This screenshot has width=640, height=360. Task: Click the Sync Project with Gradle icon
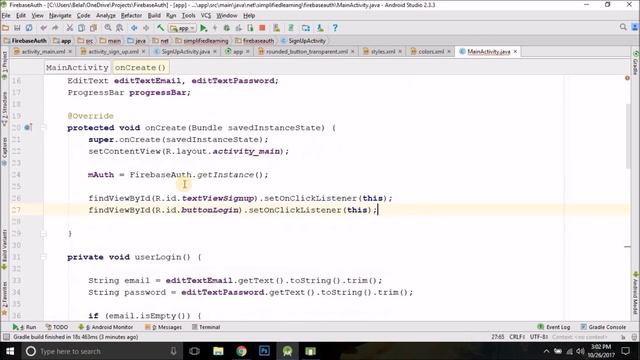(291, 28)
